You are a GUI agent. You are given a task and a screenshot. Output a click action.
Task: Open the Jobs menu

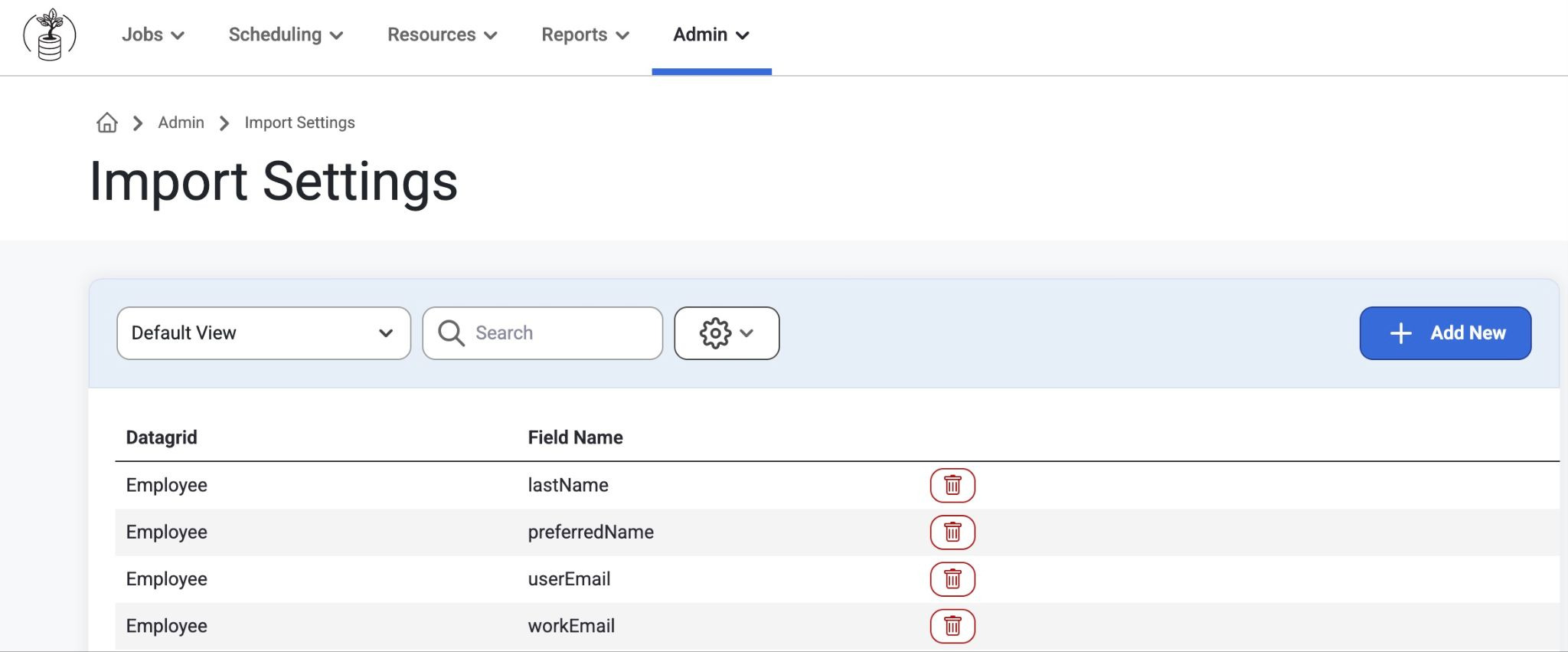[x=153, y=34]
